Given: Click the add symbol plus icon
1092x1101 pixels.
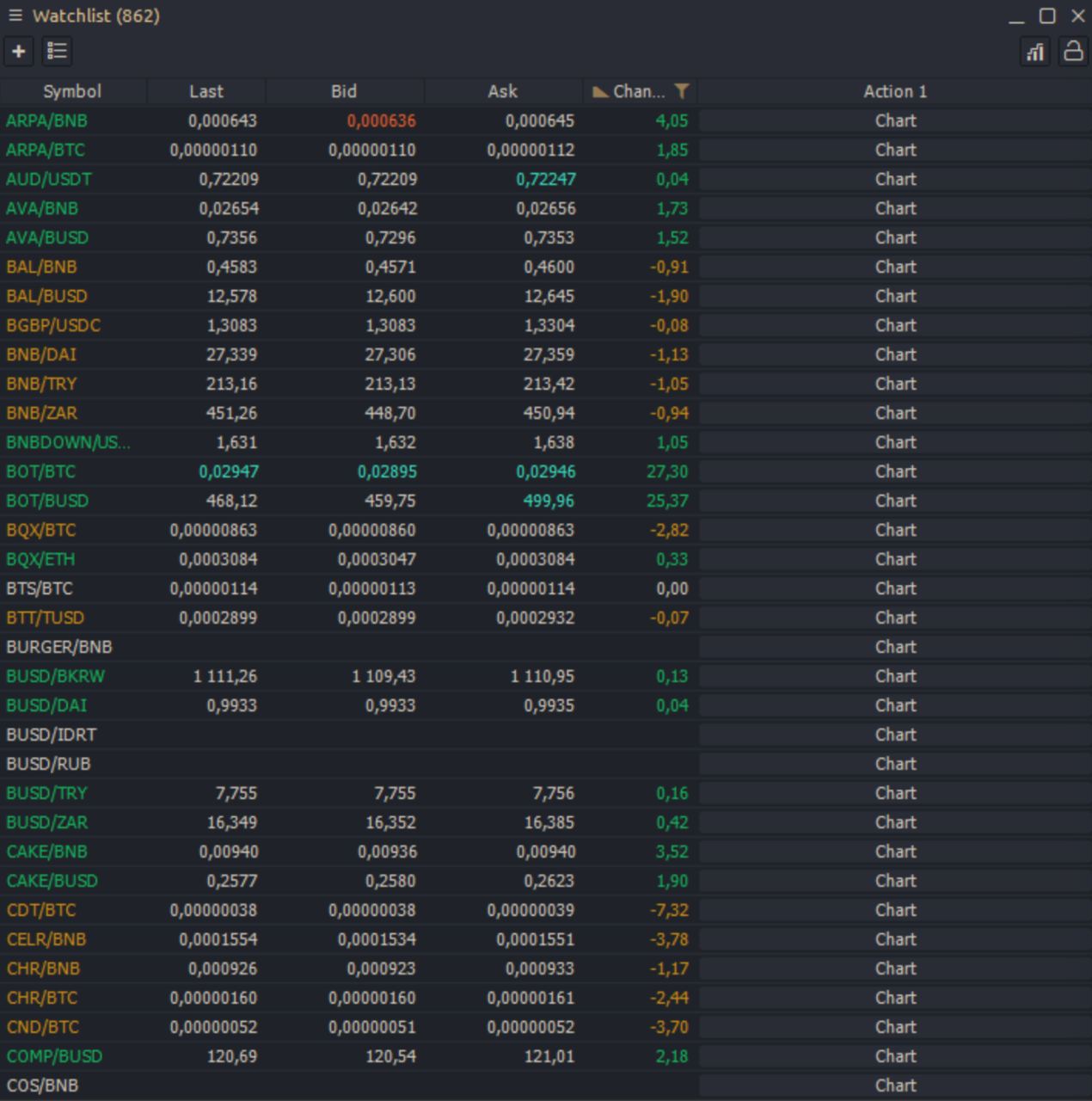Looking at the screenshot, I should 18,52.
